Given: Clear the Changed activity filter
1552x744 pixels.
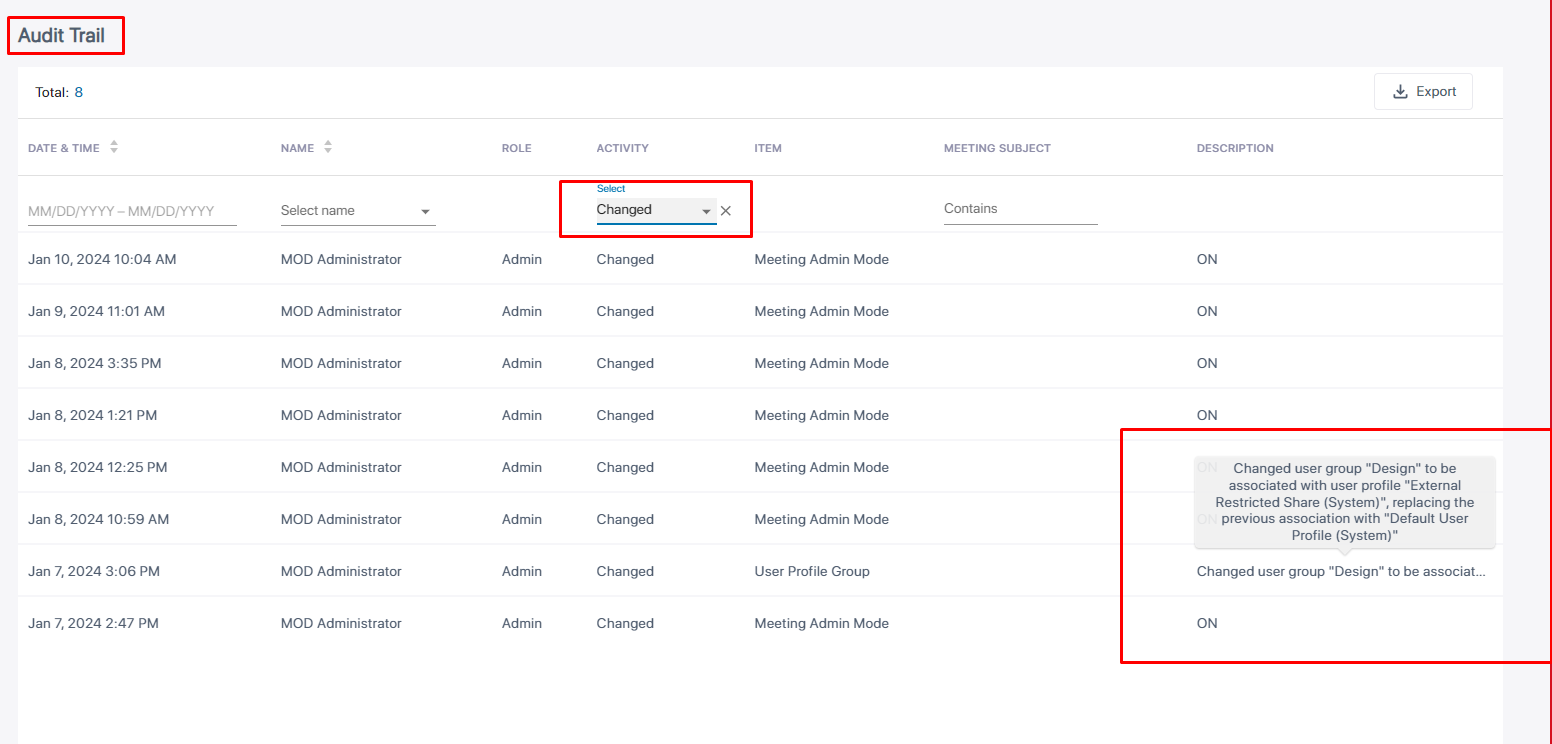Looking at the screenshot, I should 726,211.
